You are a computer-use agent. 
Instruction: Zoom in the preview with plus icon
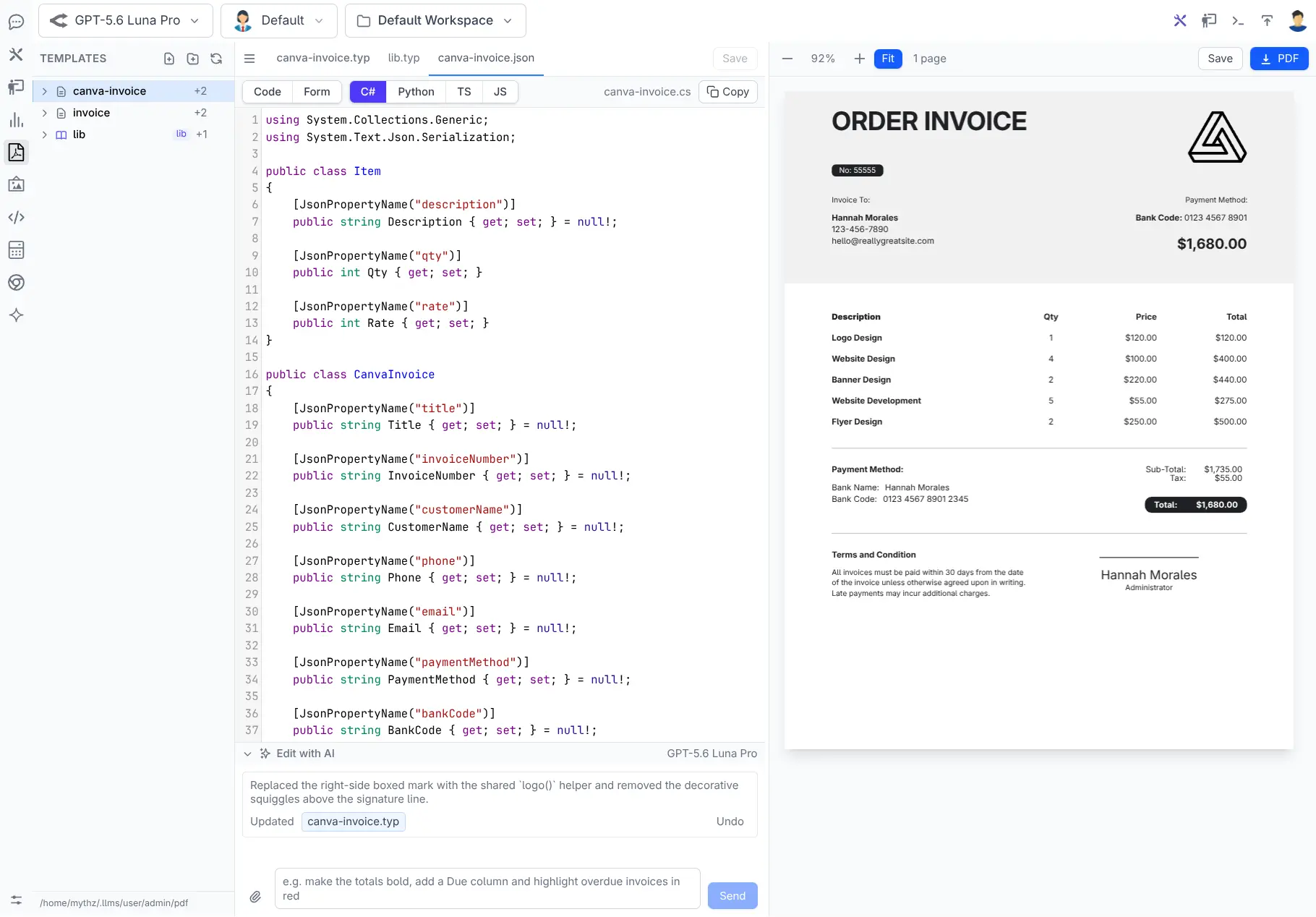(x=859, y=59)
